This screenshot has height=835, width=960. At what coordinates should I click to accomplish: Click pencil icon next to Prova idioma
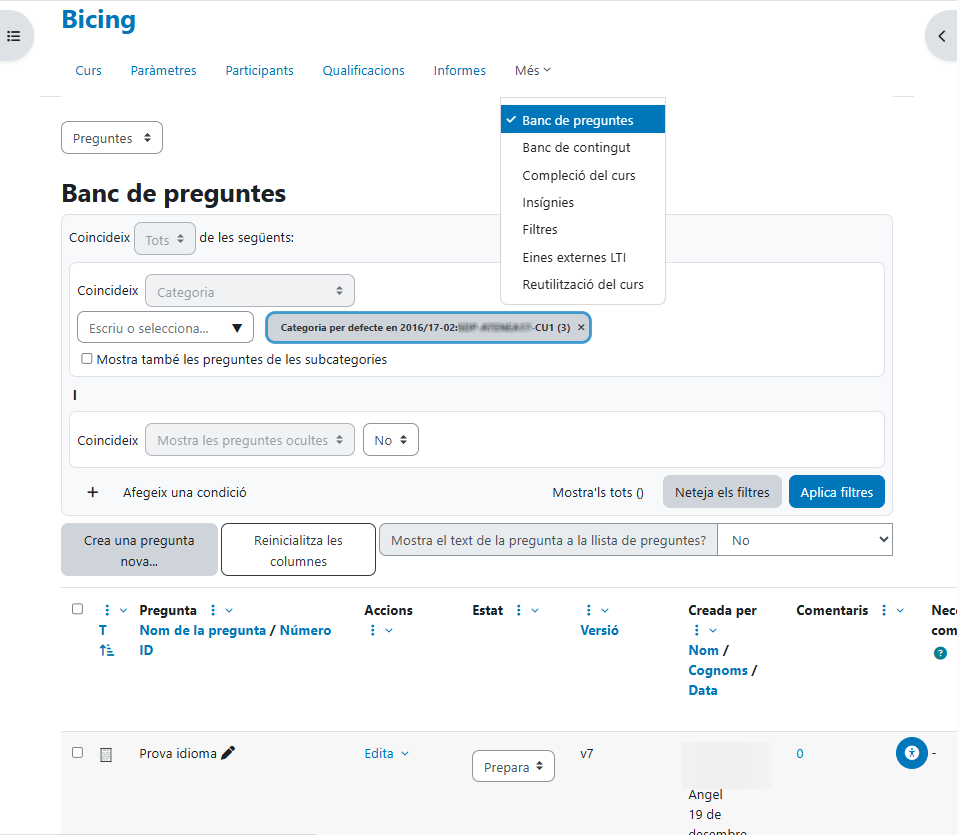tap(228, 753)
